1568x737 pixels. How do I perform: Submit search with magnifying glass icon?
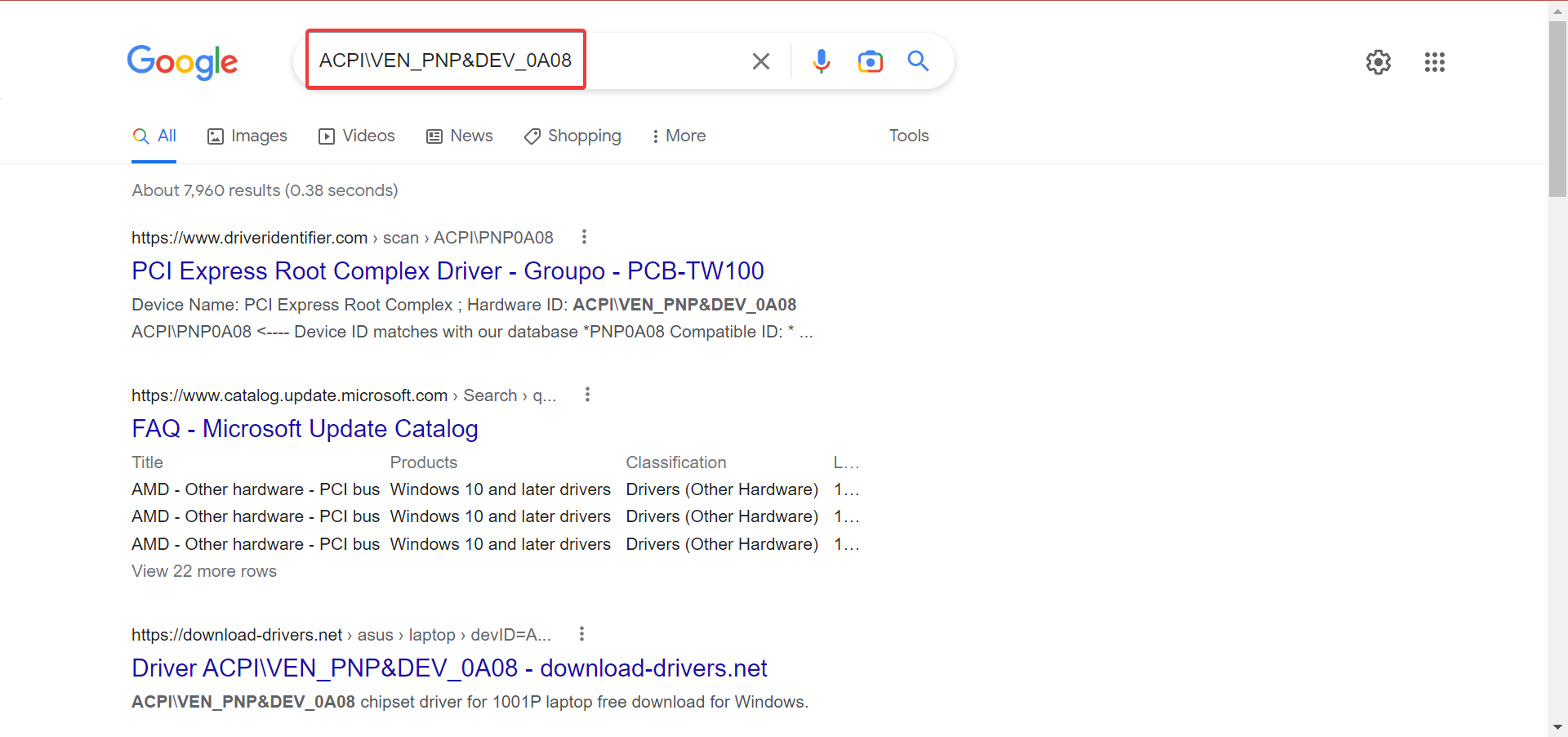[x=918, y=60]
